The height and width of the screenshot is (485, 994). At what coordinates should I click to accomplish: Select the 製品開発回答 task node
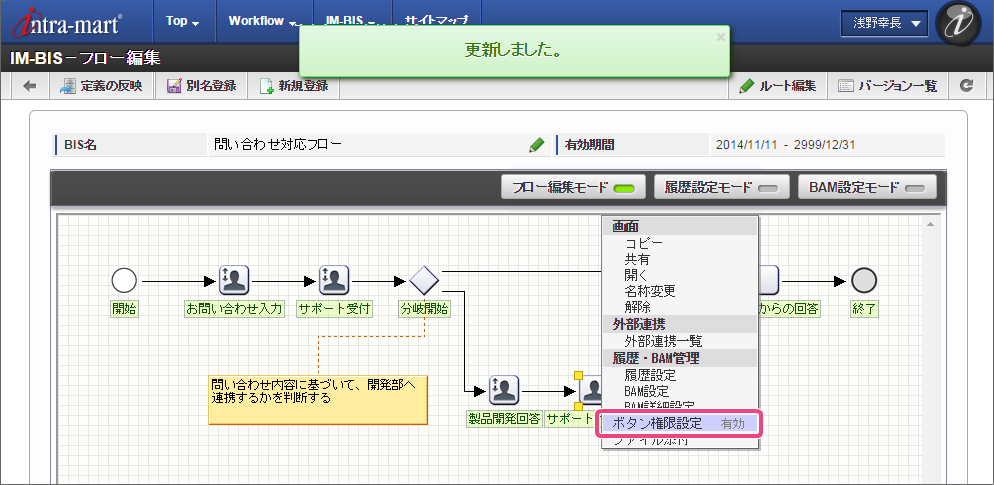tap(504, 390)
